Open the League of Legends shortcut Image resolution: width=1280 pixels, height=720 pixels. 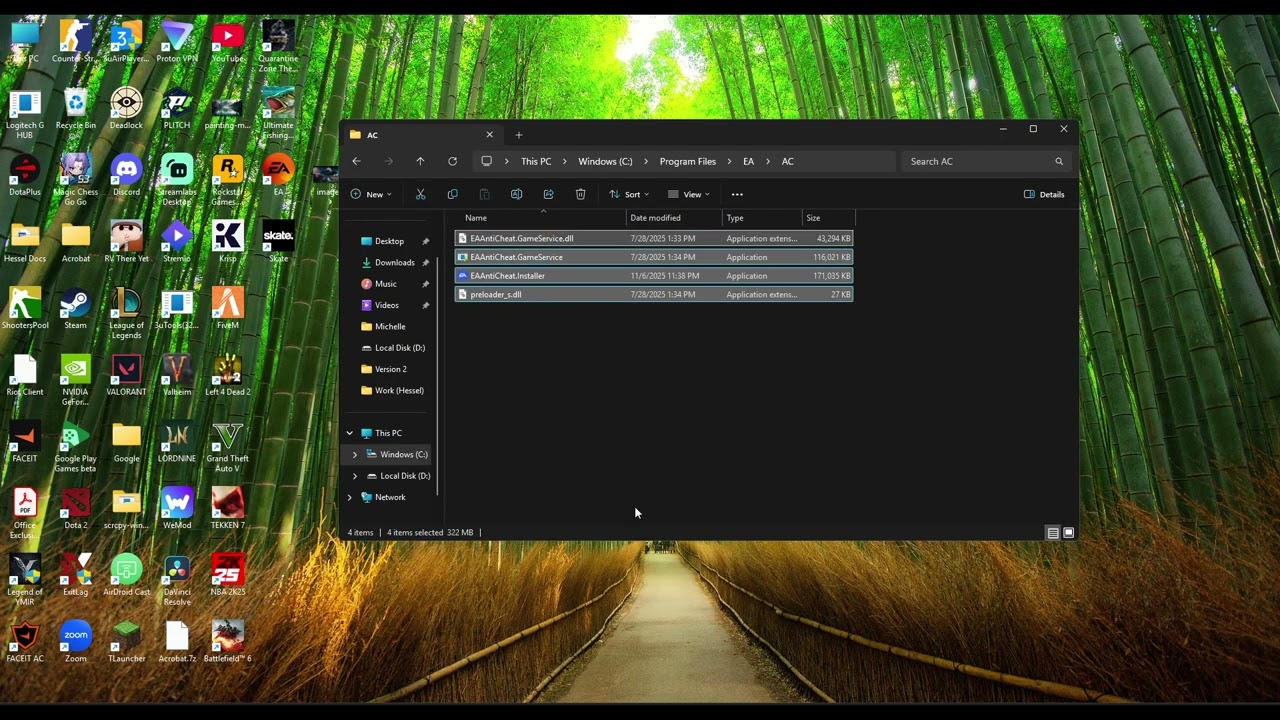coord(126,314)
